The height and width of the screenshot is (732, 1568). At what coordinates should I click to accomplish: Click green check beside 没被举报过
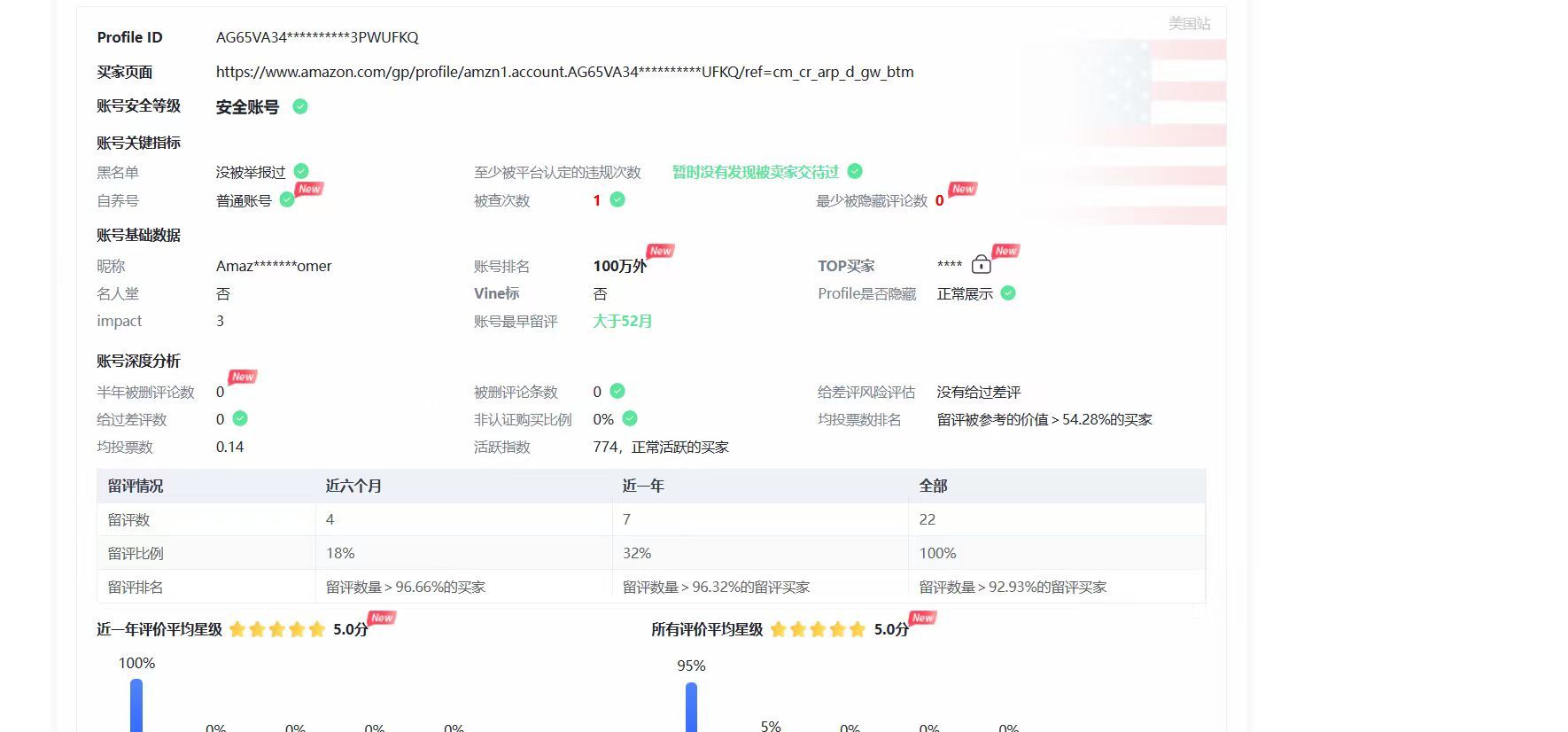point(301,171)
